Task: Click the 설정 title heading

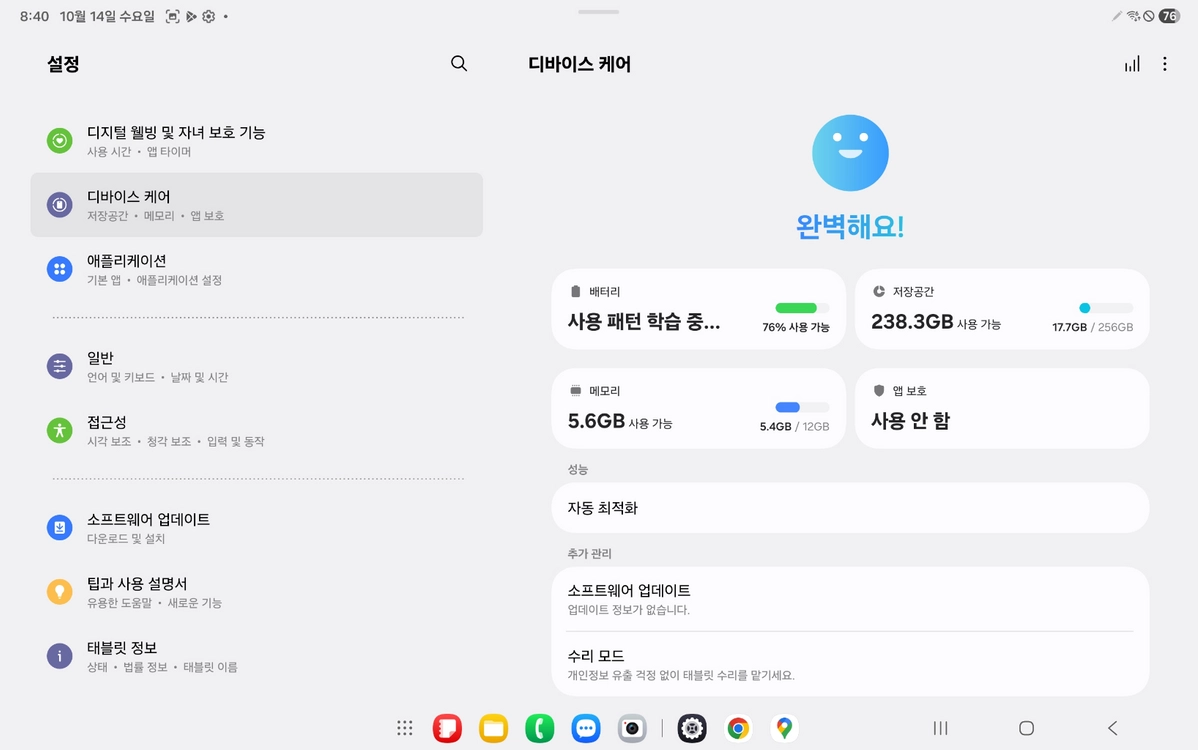Action: tap(63, 64)
